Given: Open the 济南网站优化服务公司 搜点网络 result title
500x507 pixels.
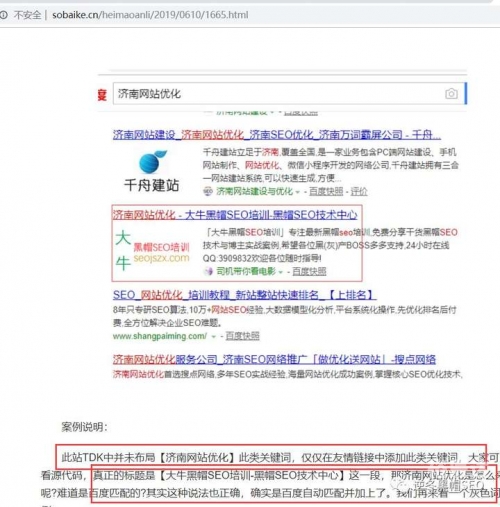Looking at the screenshot, I should (x=274, y=359).
